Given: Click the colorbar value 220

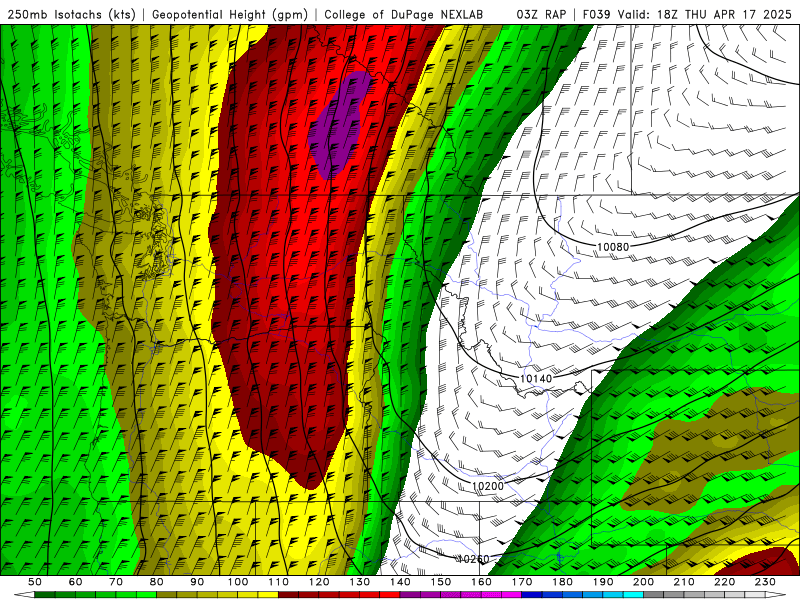Looking at the screenshot, I should (724, 582).
